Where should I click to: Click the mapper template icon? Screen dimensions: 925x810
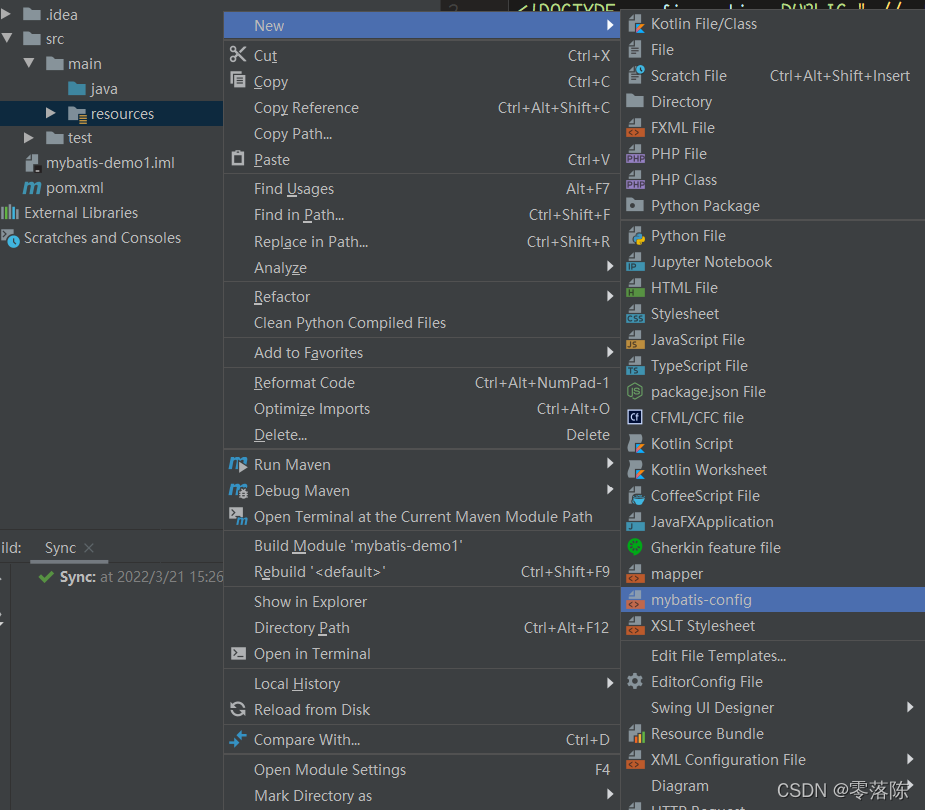pos(635,573)
